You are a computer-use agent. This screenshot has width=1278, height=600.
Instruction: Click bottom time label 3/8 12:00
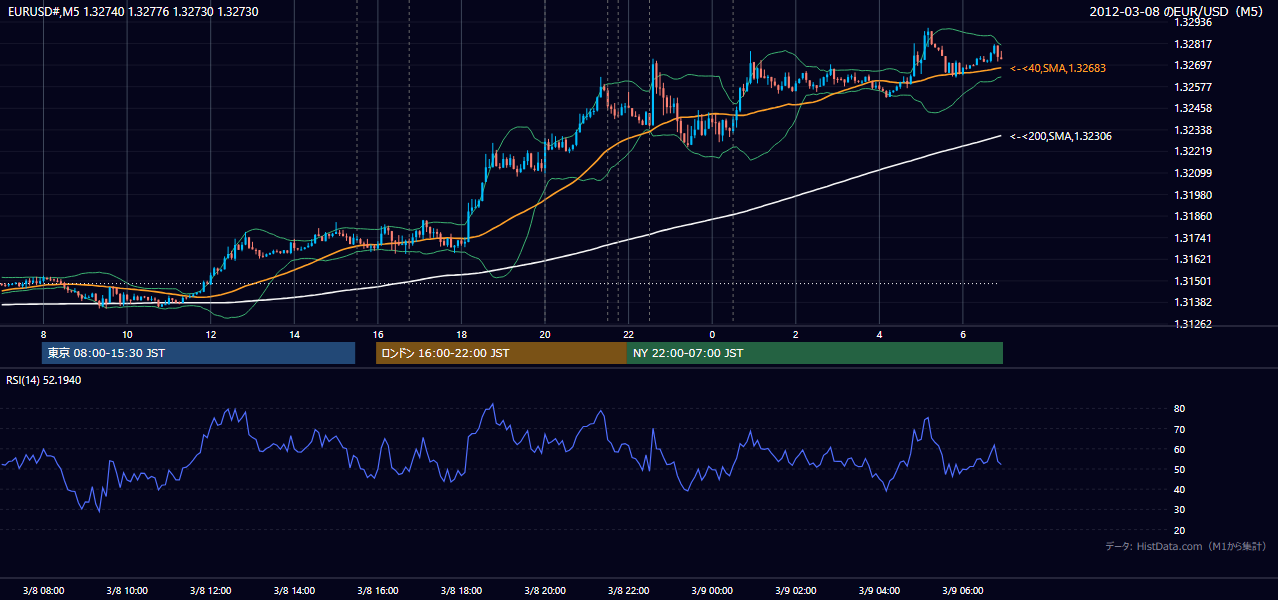pyautogui.click(x=211, y=590)
